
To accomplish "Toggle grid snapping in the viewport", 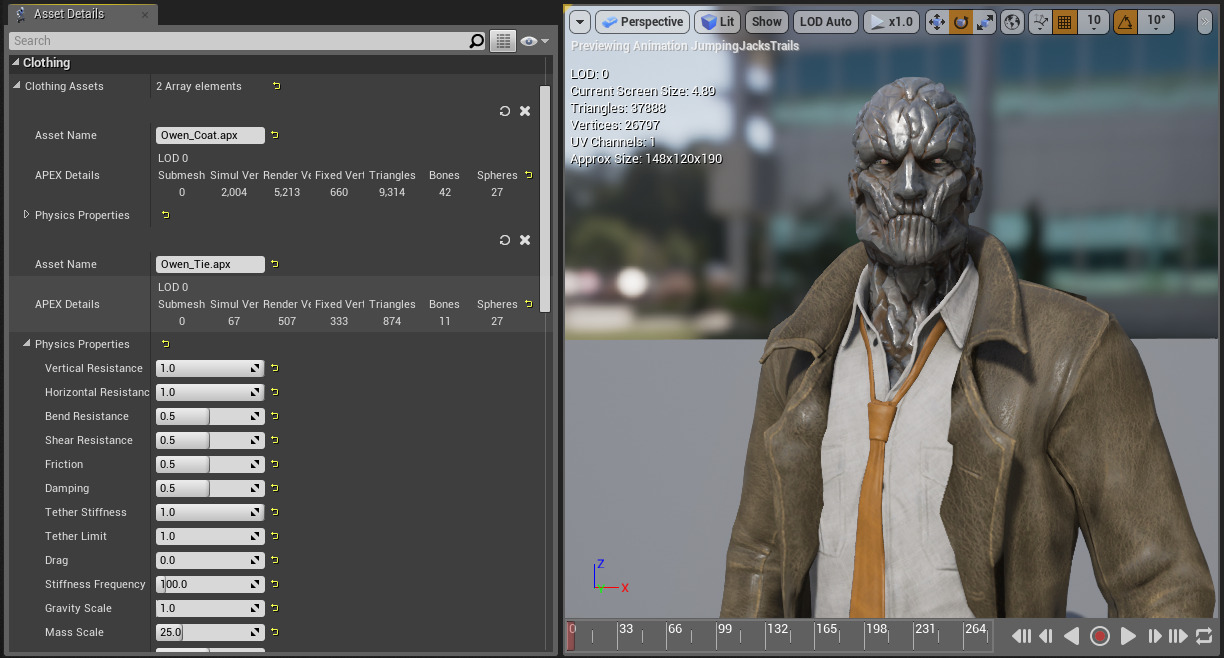I will pos(1065,22).
